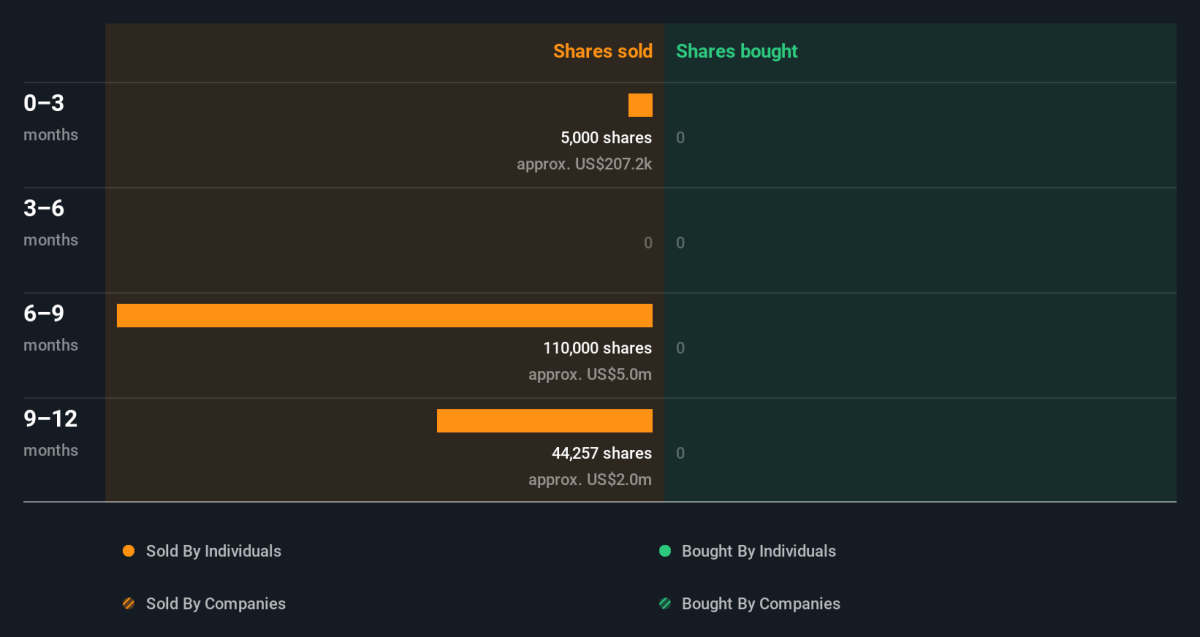This screenshot has height=637, width=1200.
Task: Select the 9–12 months row label
Action: click(51, 432)
